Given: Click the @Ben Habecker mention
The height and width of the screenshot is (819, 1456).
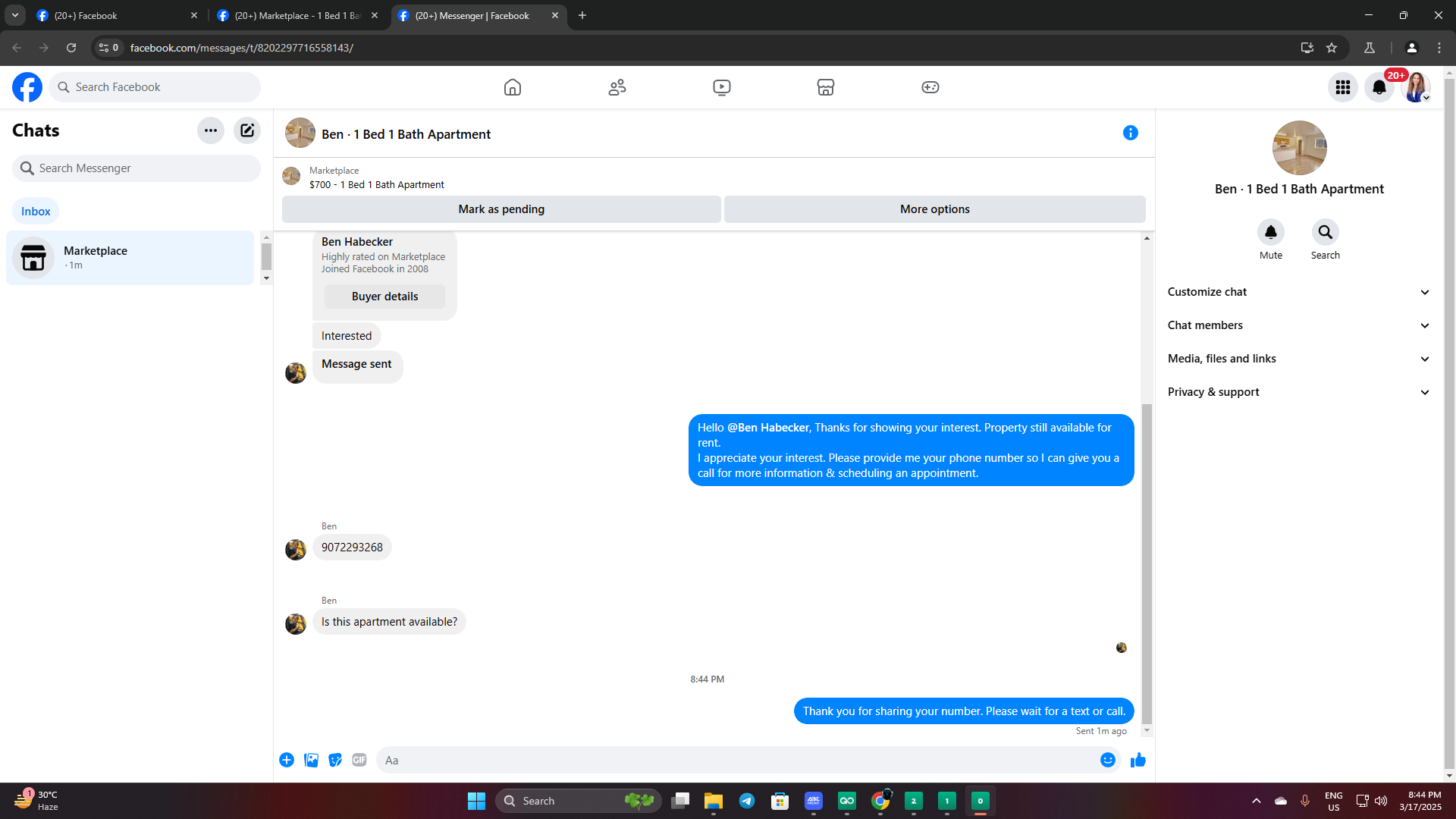Looking at the screenshot, I should pos(768,428).
